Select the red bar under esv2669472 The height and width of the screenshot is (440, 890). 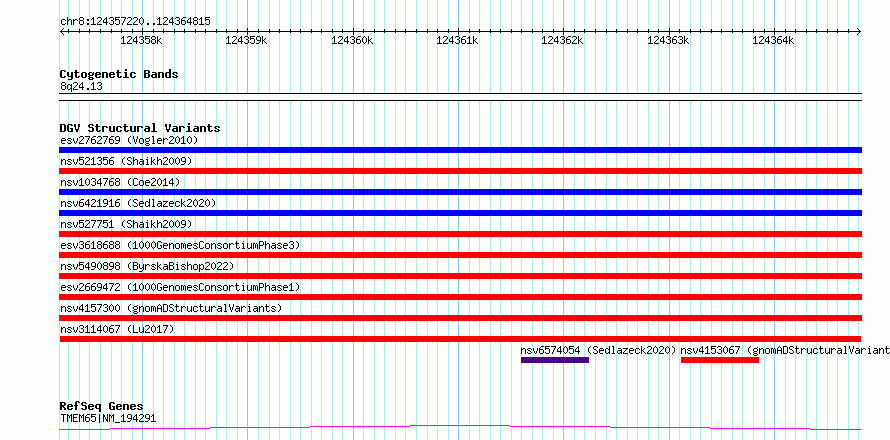[460, 297]
